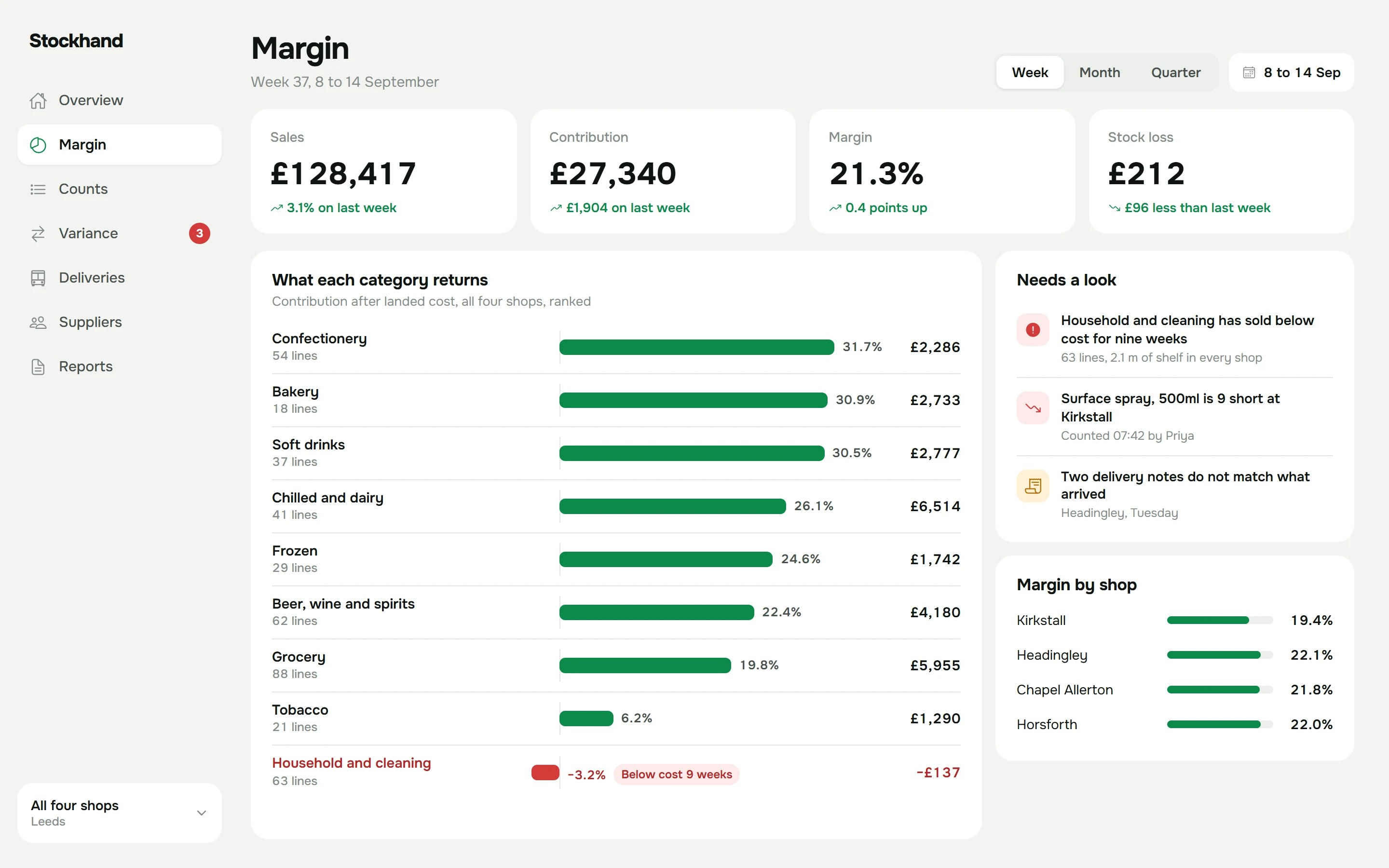Click the down-trend arrow under Stock loss
This screenshot has width=1389, height=868.
pyautogui.click(x=1114, y=208)
